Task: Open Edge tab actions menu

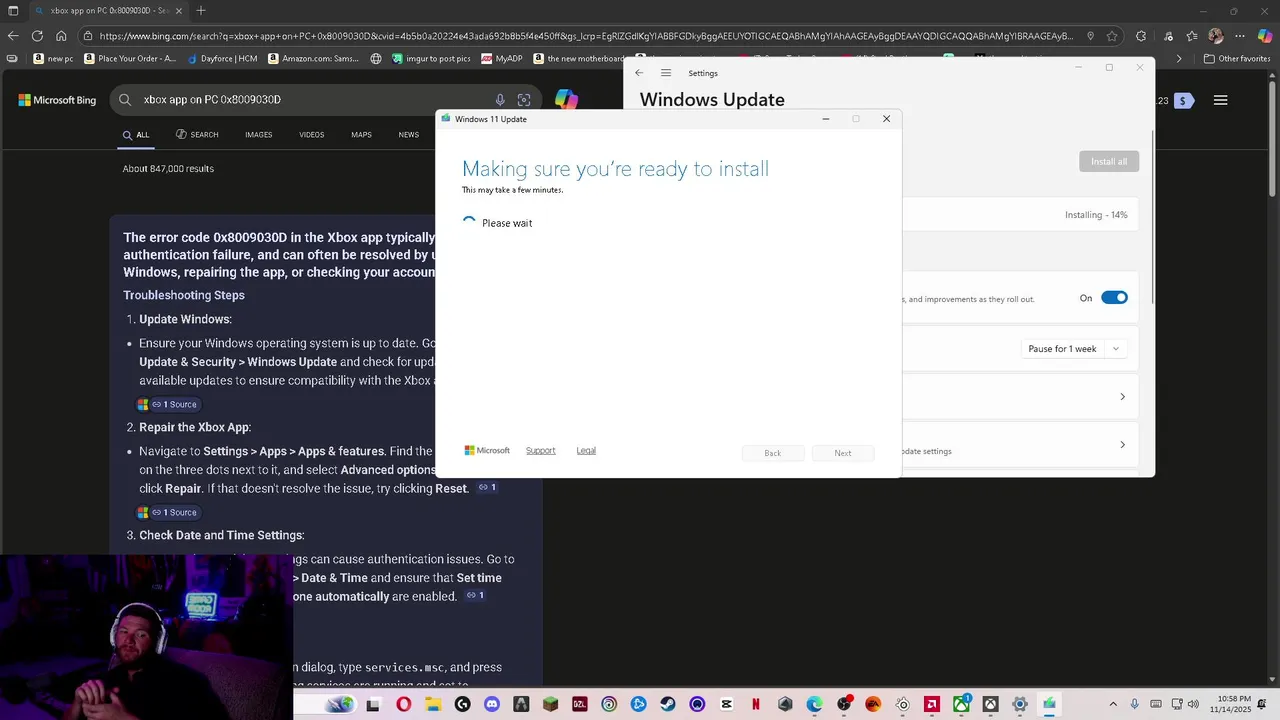Action: click(13, 11)
